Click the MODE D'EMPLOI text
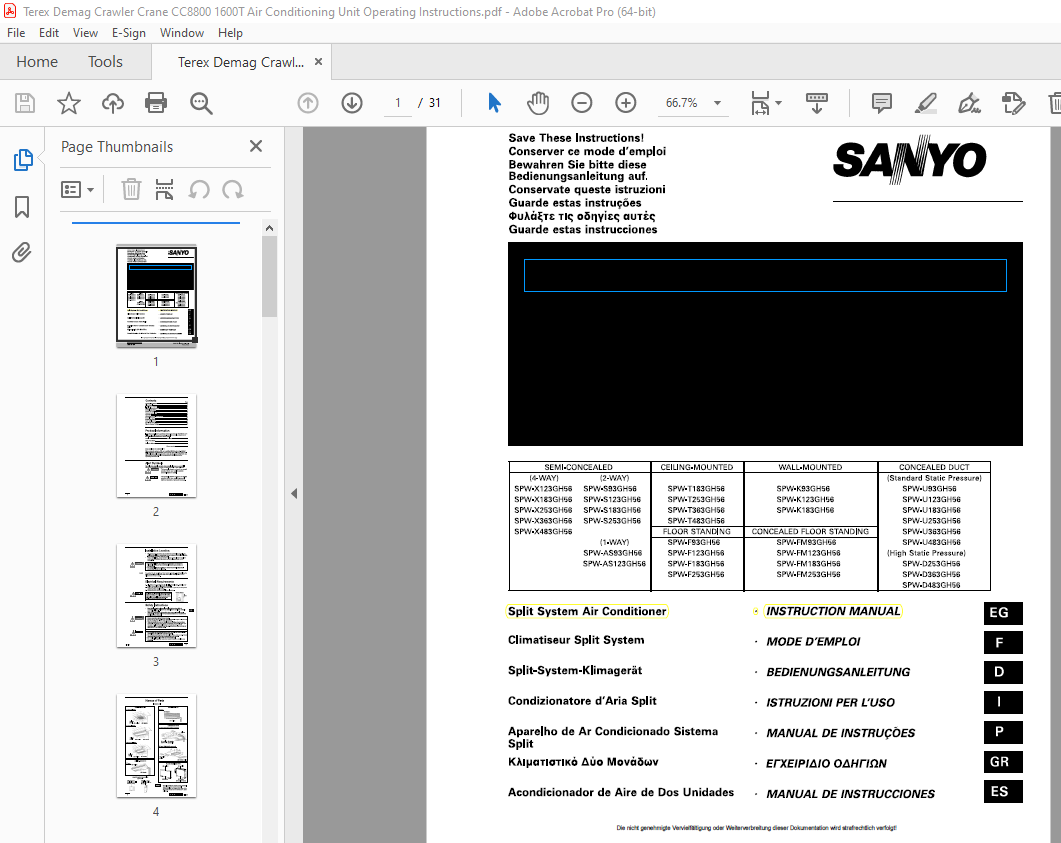The image size is (1061, 843). (813, 641)
